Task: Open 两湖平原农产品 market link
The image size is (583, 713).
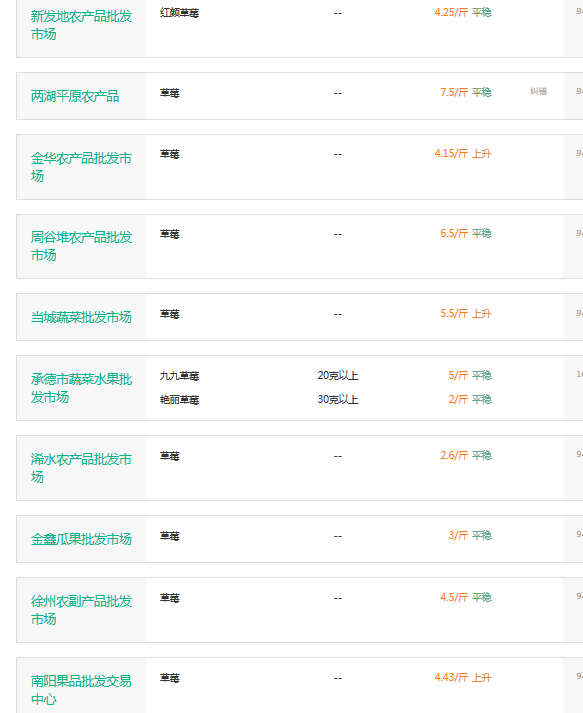Action: 75,96
